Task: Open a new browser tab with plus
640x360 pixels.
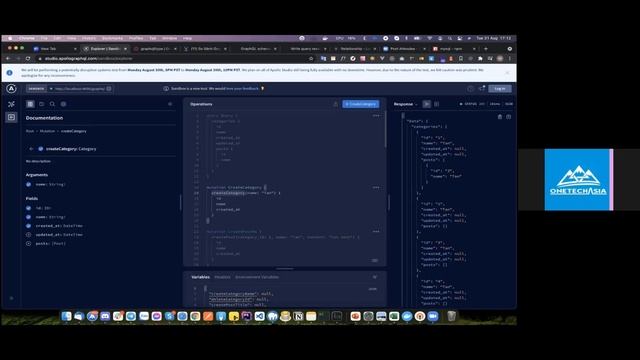Action: (486, 49)
